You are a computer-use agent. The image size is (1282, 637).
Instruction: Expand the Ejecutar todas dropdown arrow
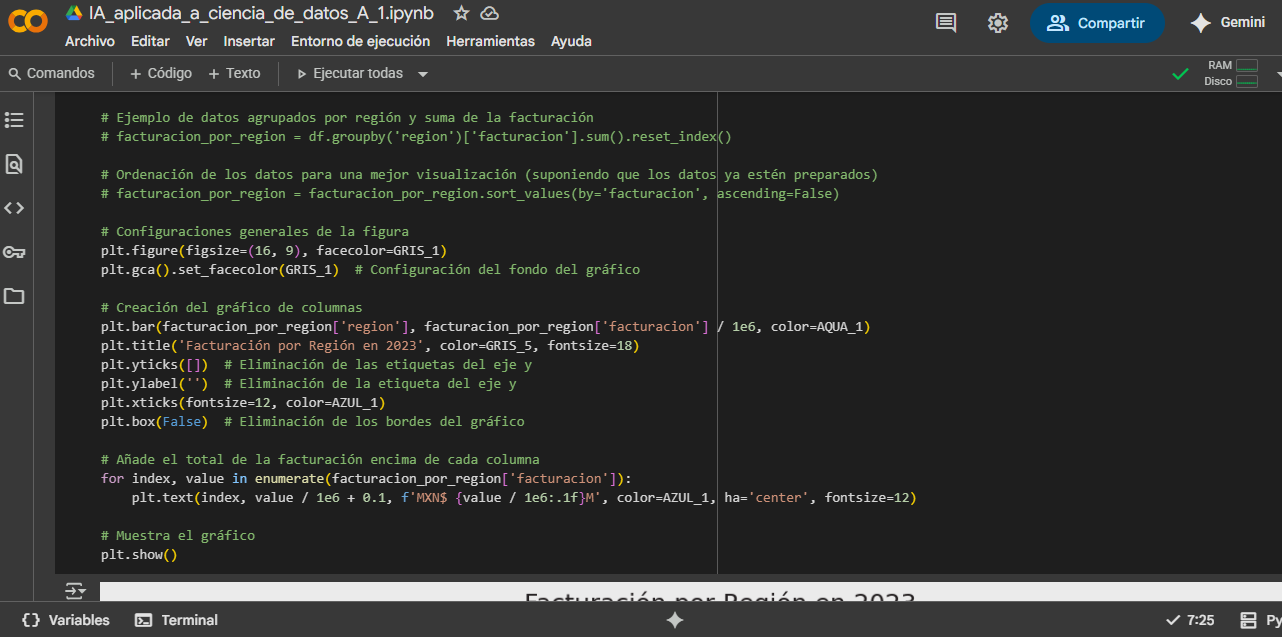tap(423, 74)
